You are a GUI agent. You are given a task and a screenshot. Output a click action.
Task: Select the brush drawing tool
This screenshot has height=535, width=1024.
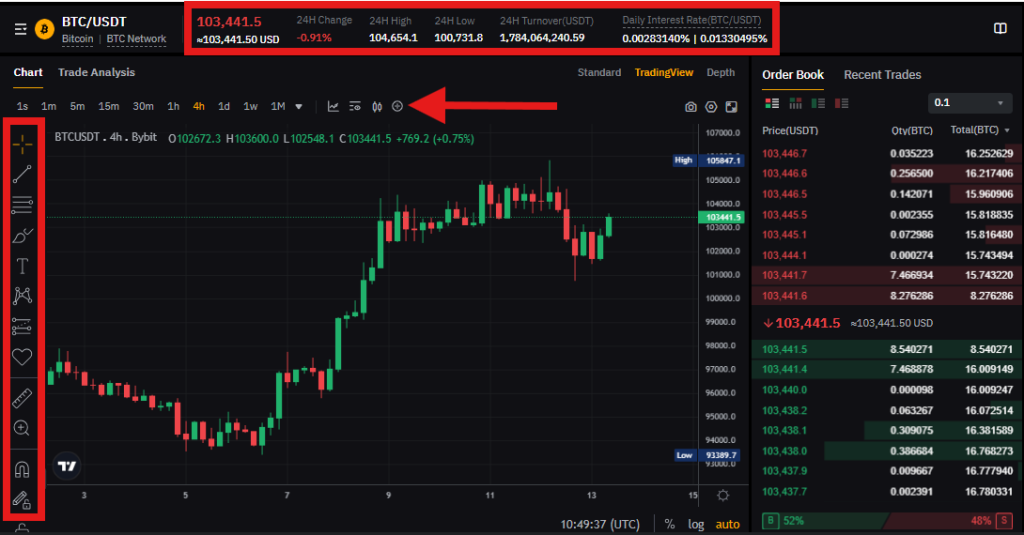click(22, 235)
